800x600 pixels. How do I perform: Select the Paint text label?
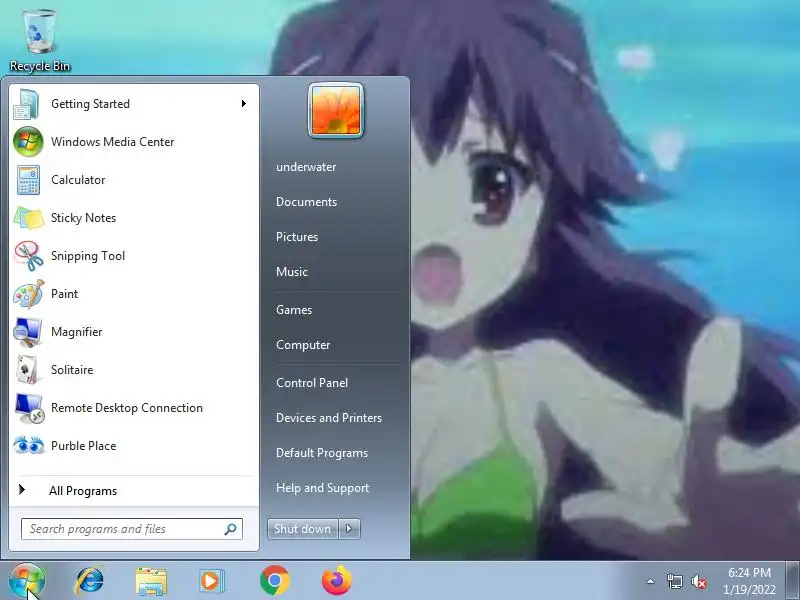click(x=64, y=294)
